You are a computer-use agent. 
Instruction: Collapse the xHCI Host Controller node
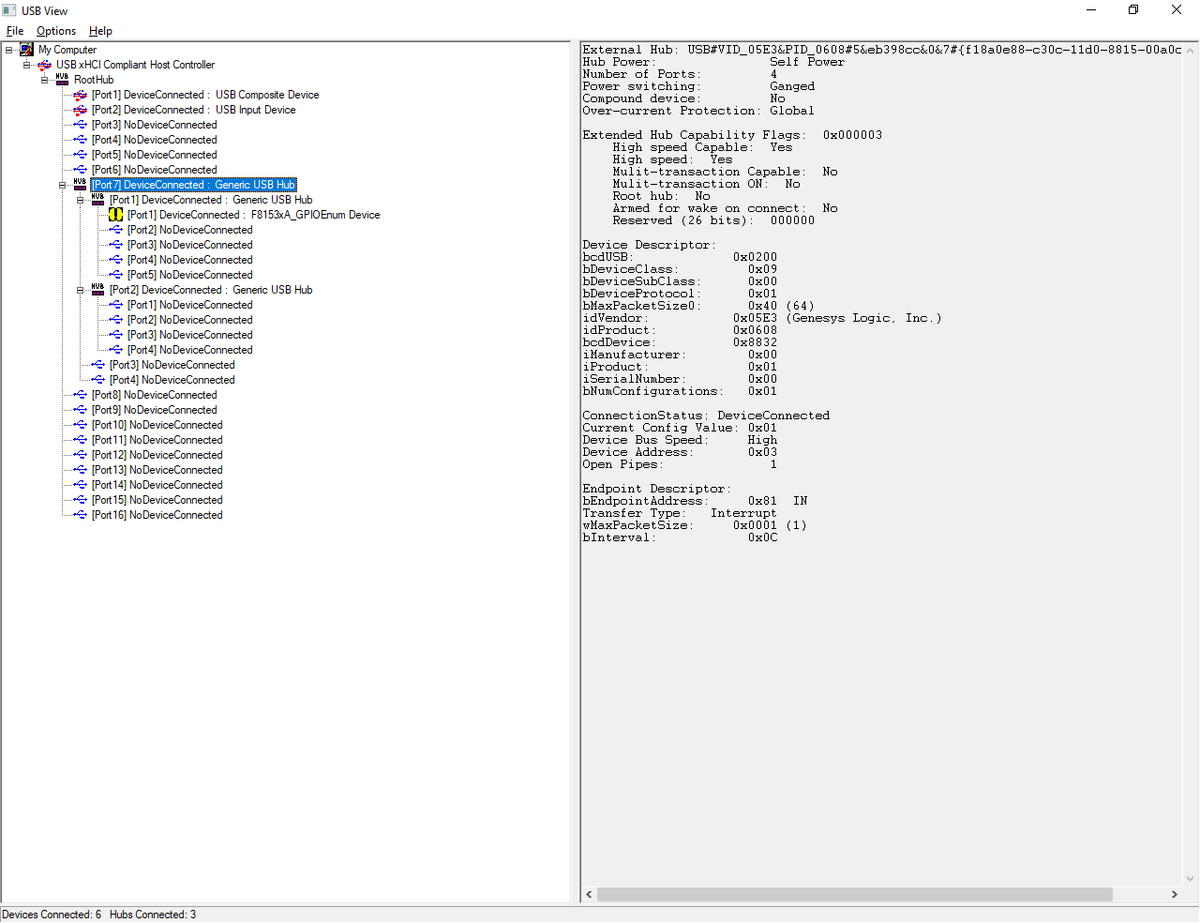pos(27,64)
